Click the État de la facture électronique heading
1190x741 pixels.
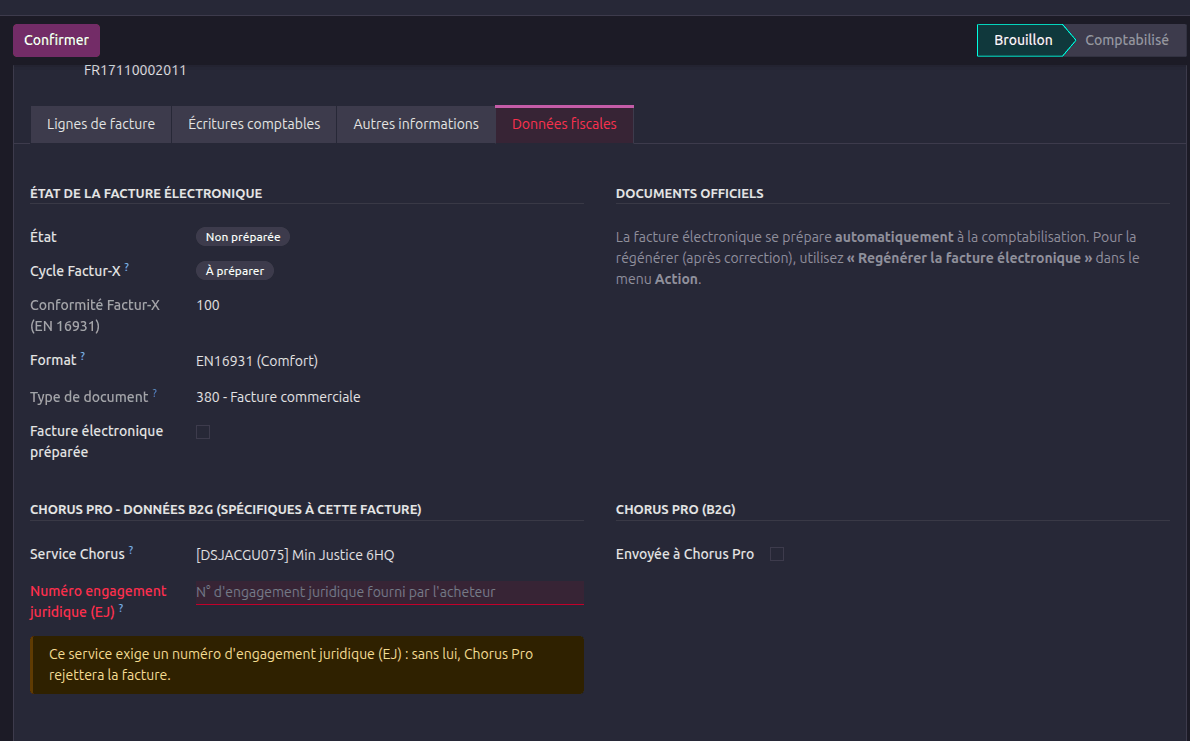pyautogui.click(x=146, y=194)
